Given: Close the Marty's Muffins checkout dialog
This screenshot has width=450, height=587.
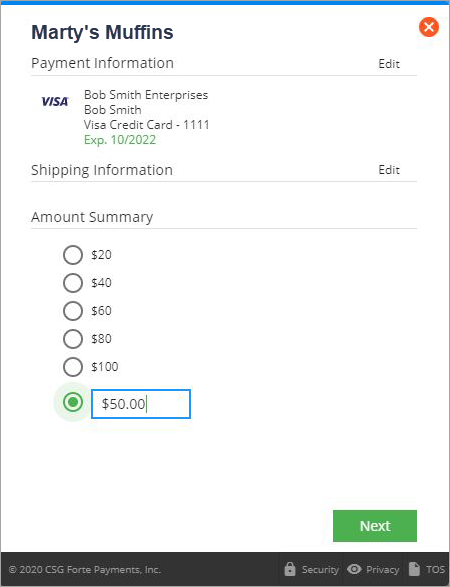Looking at the screenshot, I should coord(429,27).
